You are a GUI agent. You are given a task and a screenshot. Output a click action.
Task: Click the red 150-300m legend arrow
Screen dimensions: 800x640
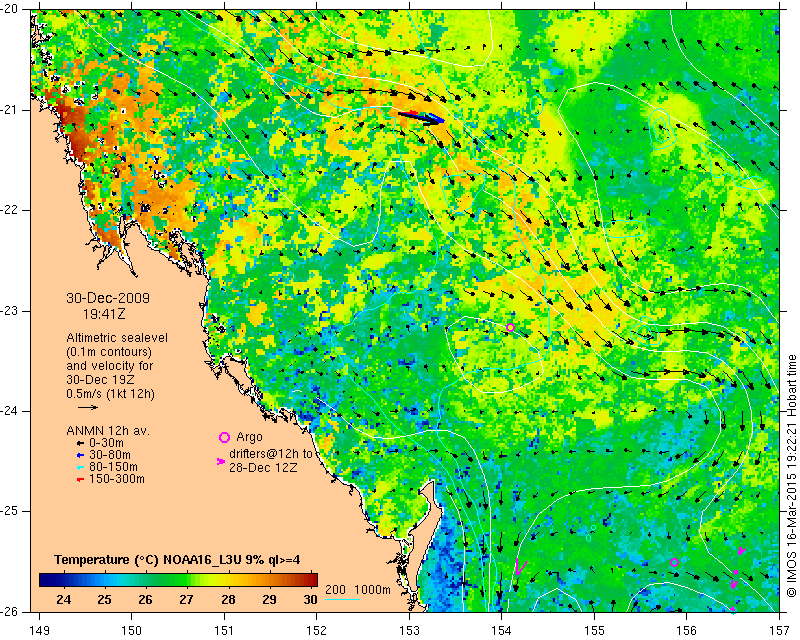80,480
